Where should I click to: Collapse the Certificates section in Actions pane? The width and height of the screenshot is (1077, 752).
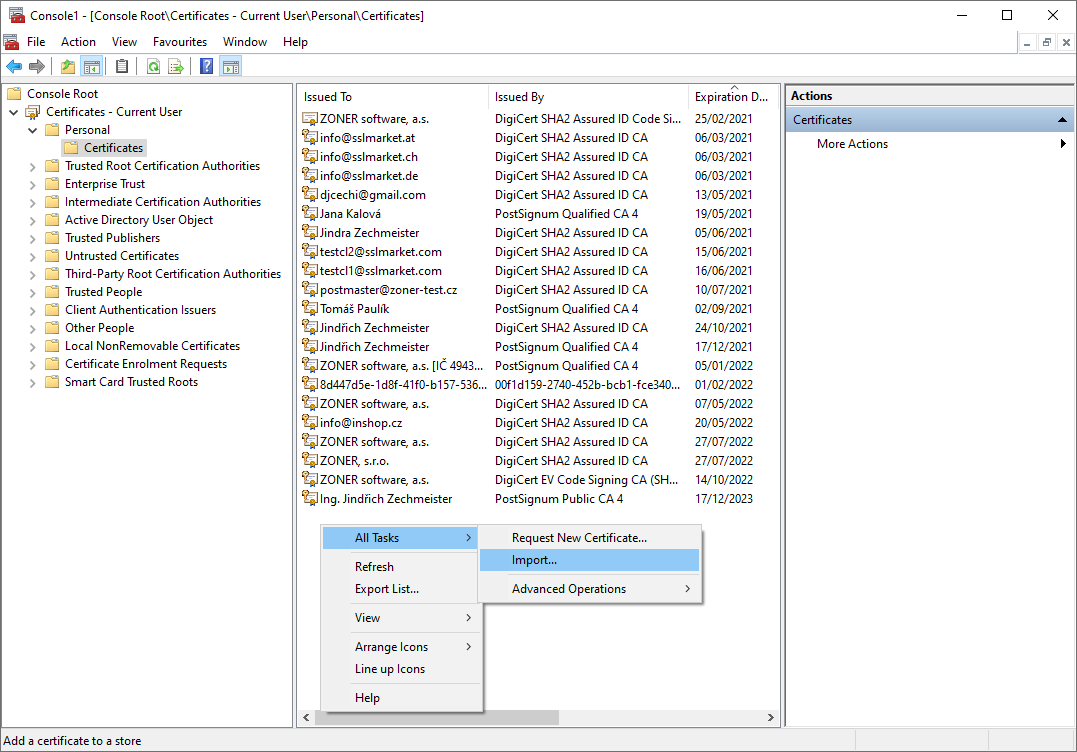click(1062, 119)
